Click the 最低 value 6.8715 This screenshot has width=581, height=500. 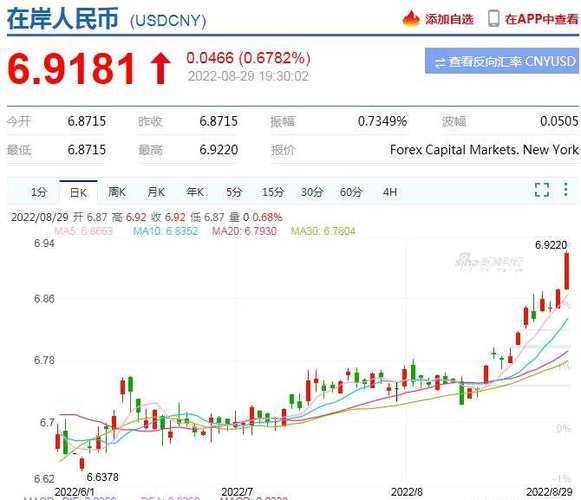coord(87,150)
